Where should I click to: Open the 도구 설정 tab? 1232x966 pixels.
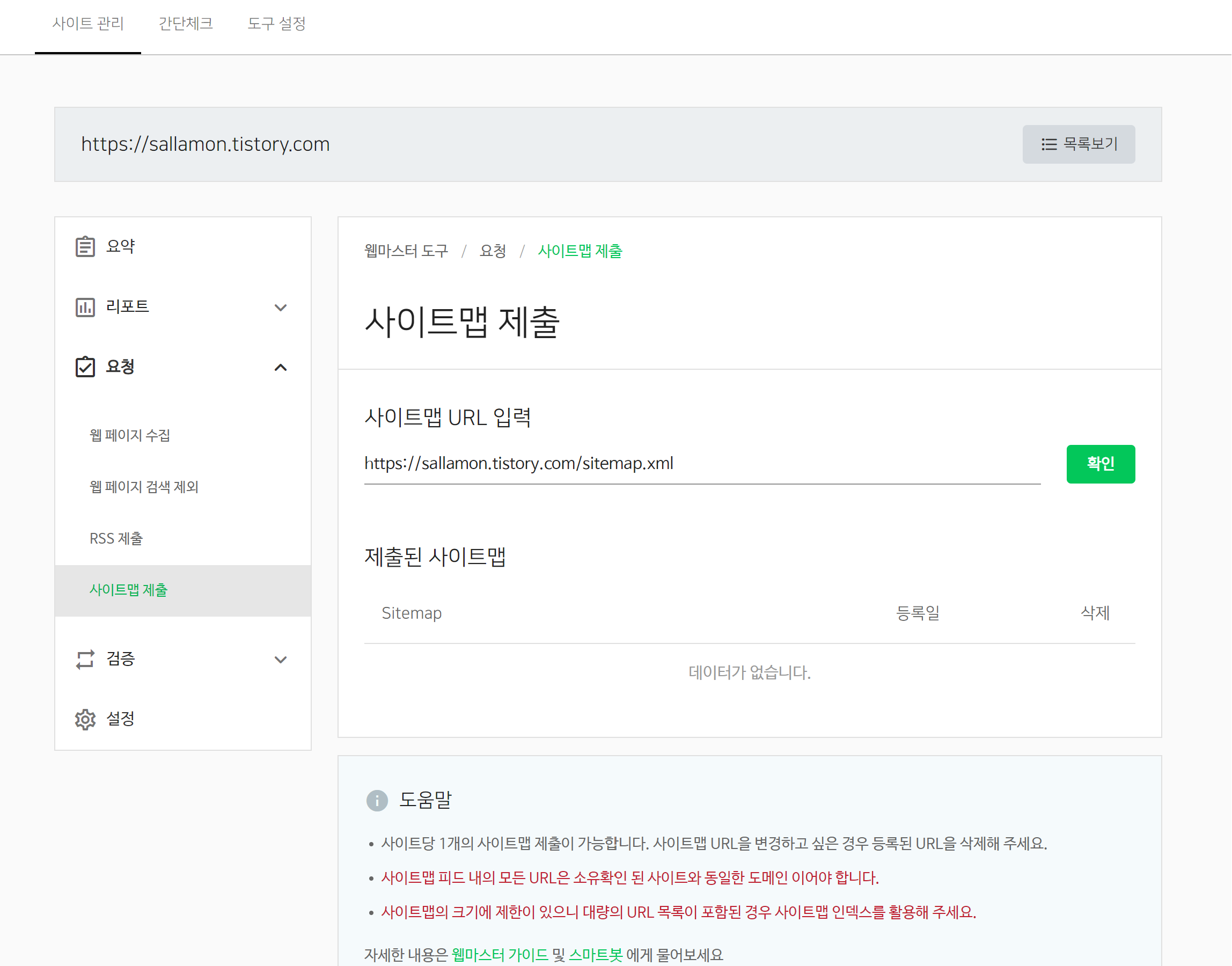pos(276,24)
